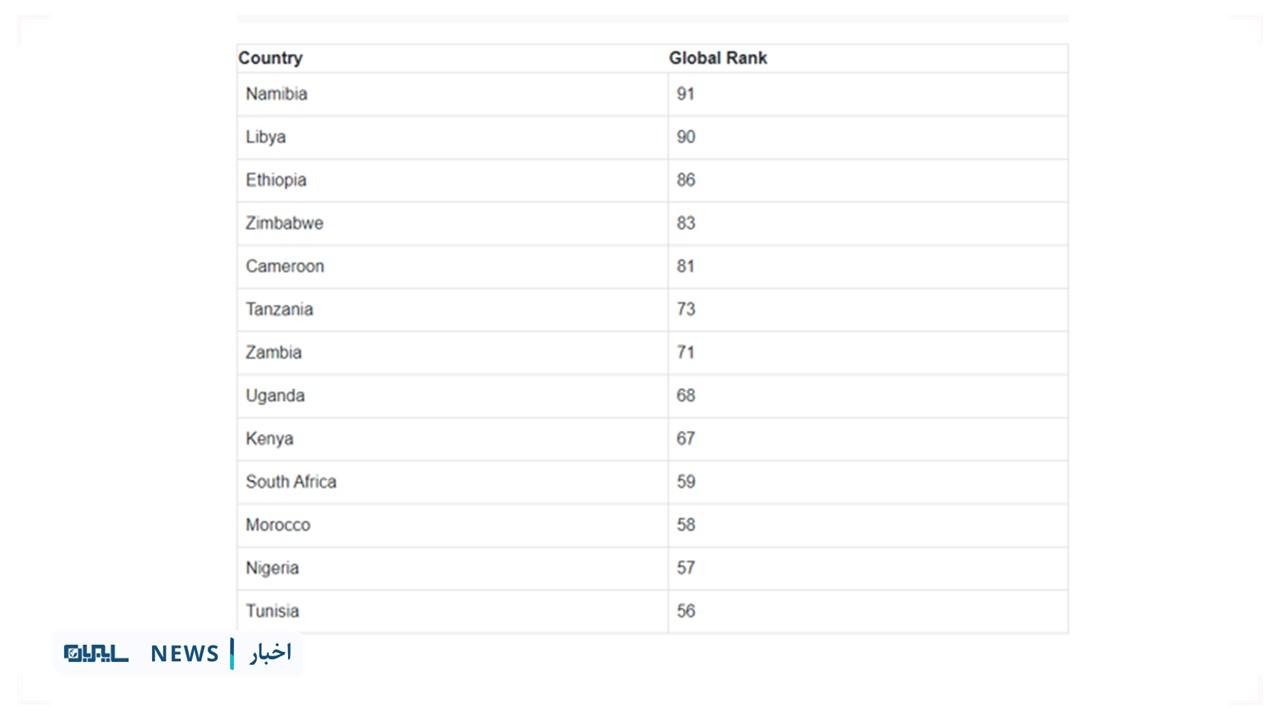
Task: Select the Morocco entry
Action: (278, 524)
